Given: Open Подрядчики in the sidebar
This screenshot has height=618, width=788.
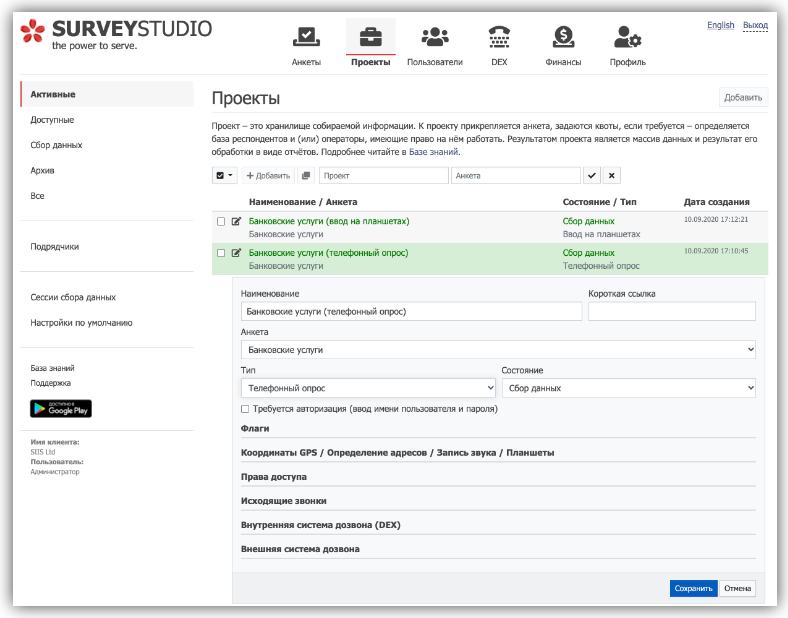Looking at the screenshot, I should tap(54, 247).
